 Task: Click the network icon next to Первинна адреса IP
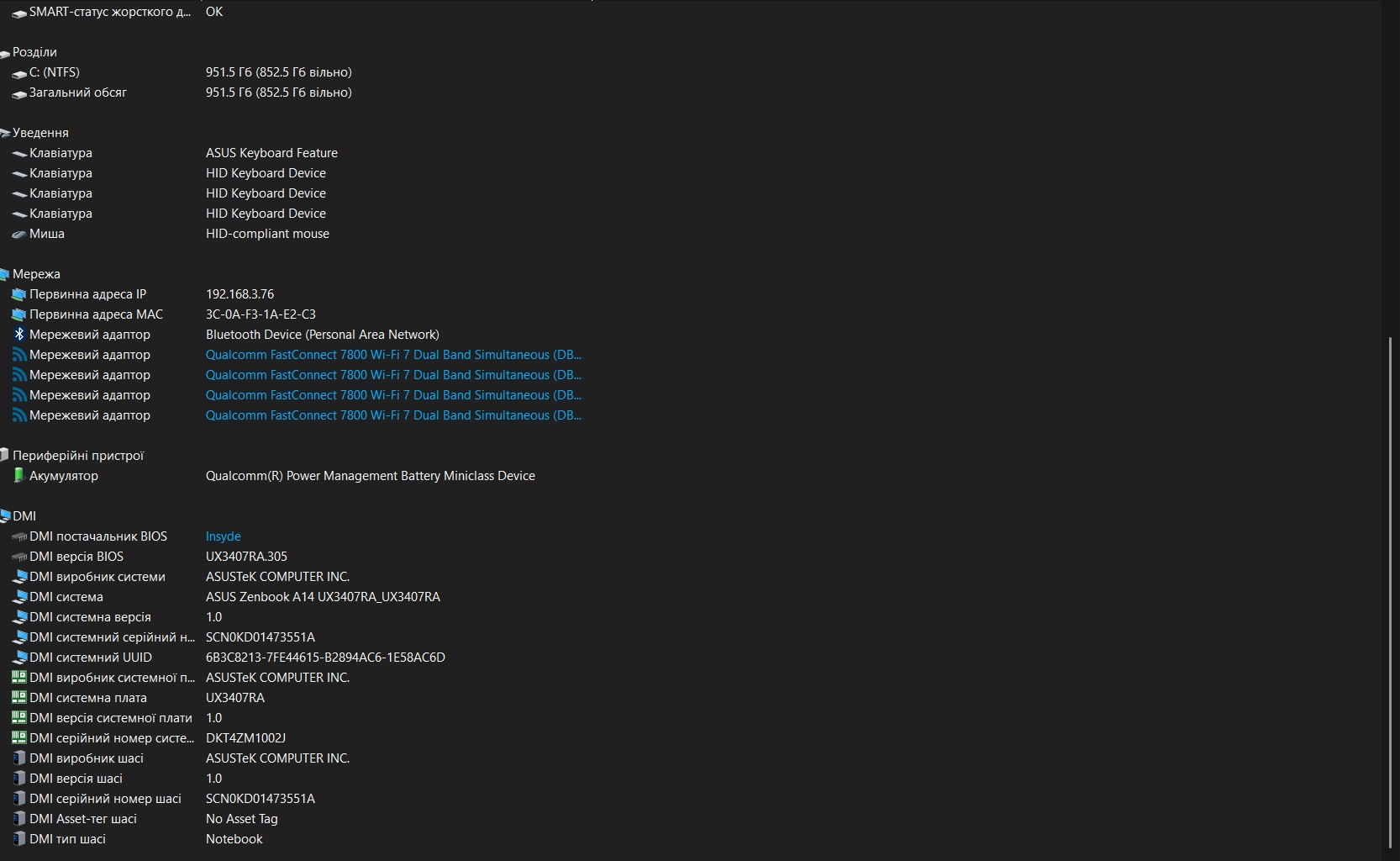pyautogui.click(x=18, y=294)
